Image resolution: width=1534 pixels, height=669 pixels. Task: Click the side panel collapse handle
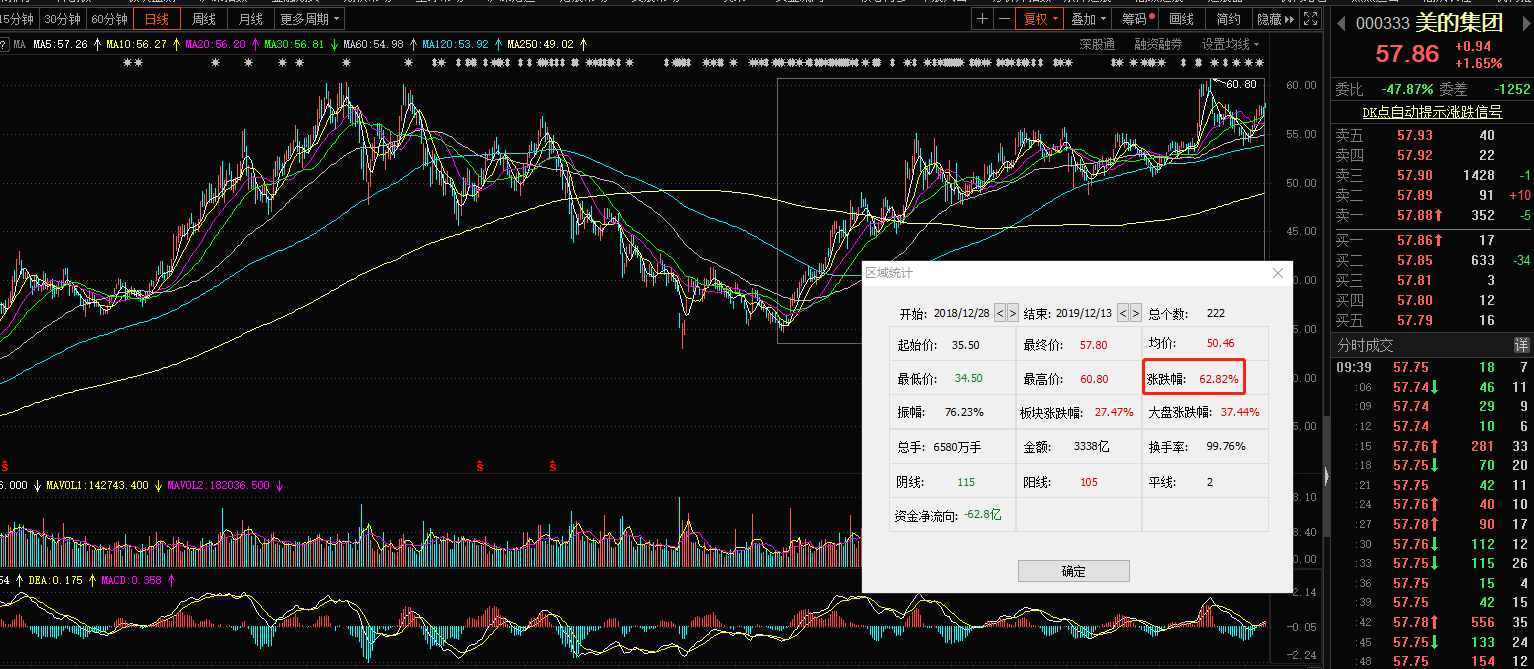pos(1327,476)
